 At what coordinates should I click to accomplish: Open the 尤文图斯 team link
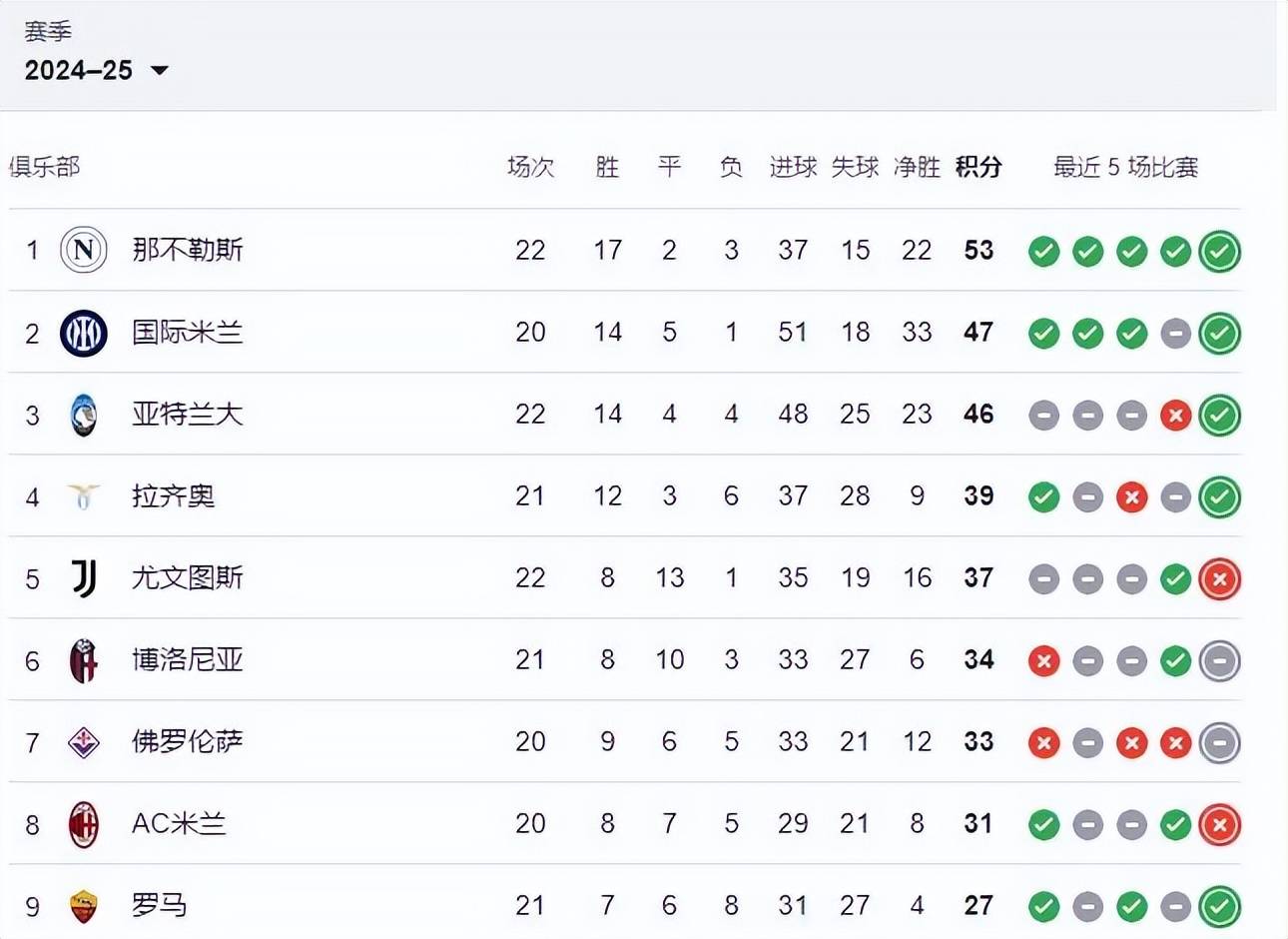click(188, 577)
